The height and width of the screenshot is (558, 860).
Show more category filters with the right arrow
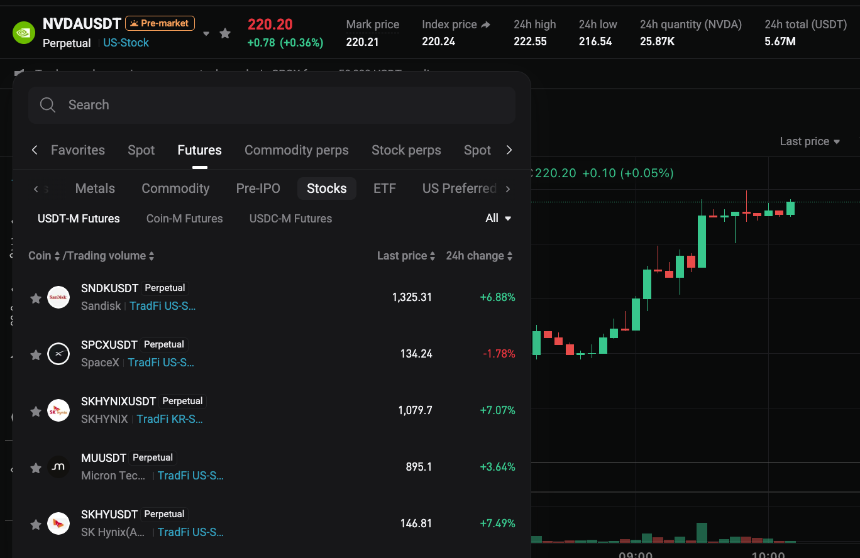508,189
